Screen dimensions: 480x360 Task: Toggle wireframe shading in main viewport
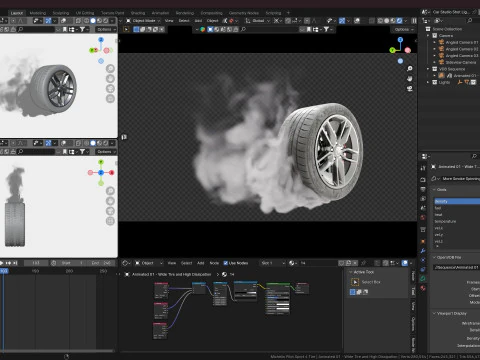tap(380, 21)
